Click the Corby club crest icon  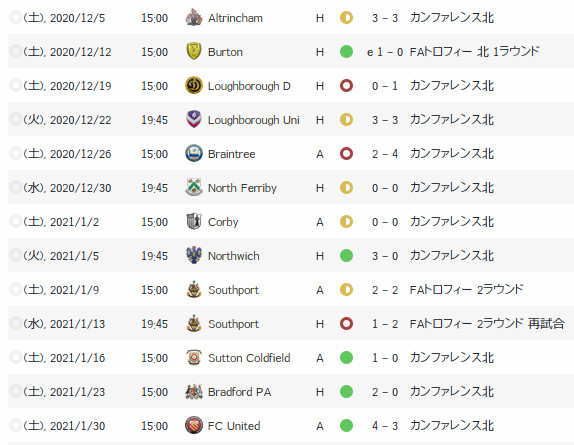(x=194, y=222)
